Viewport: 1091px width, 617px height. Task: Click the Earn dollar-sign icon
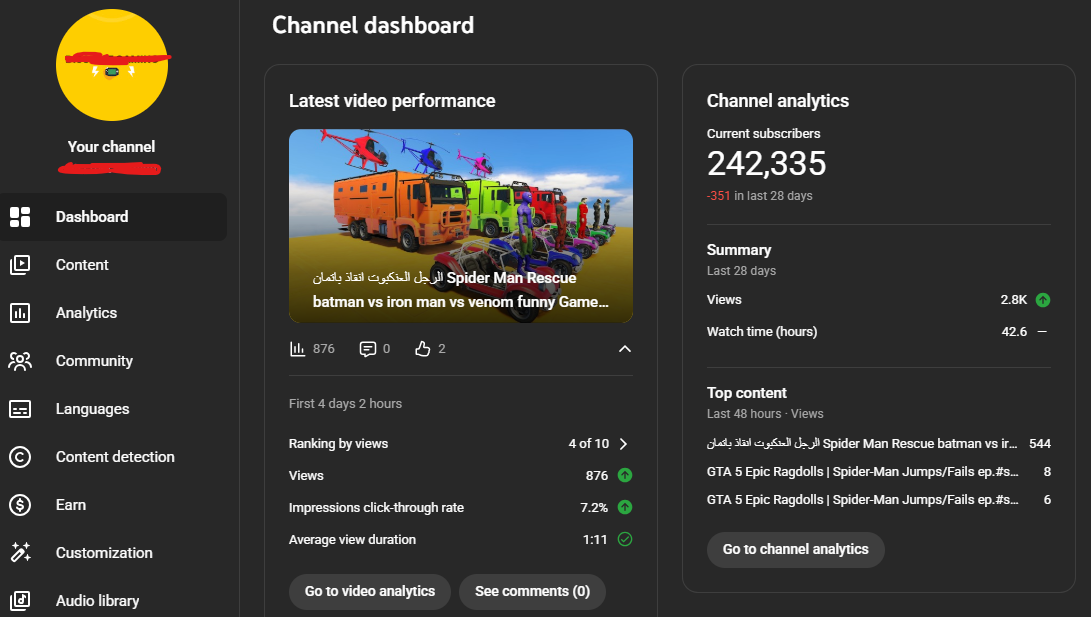click(20, 505)
